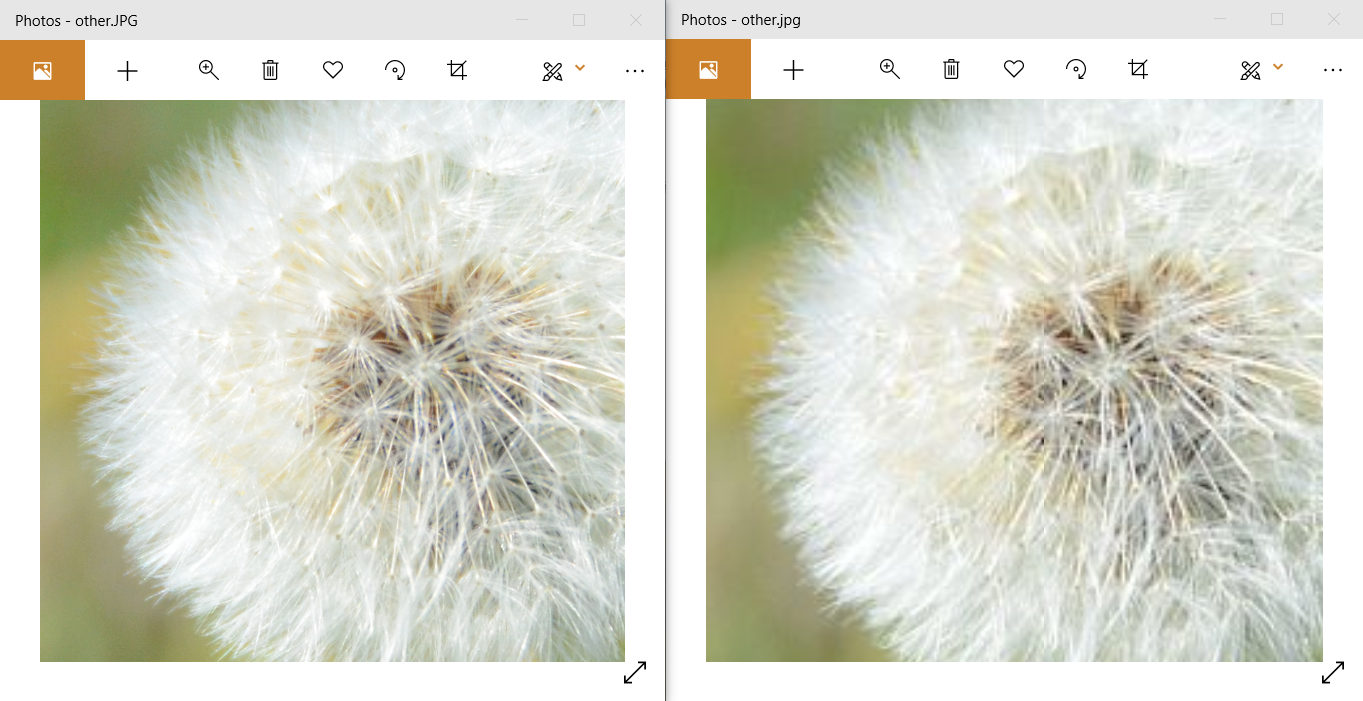Click the collection icon in right Photos window

(x=708, y=70)
